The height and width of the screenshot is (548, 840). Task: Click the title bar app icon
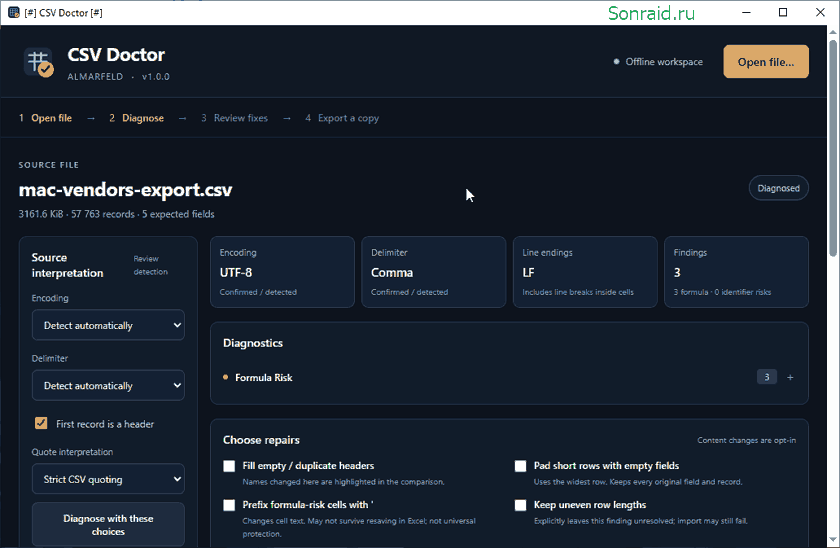click(x=13, y=12)
